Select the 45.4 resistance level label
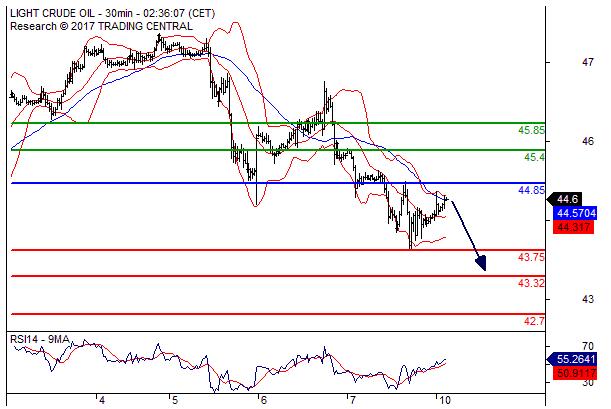The height and width of the screenshot is (409, 611). (x=534, y=157)
